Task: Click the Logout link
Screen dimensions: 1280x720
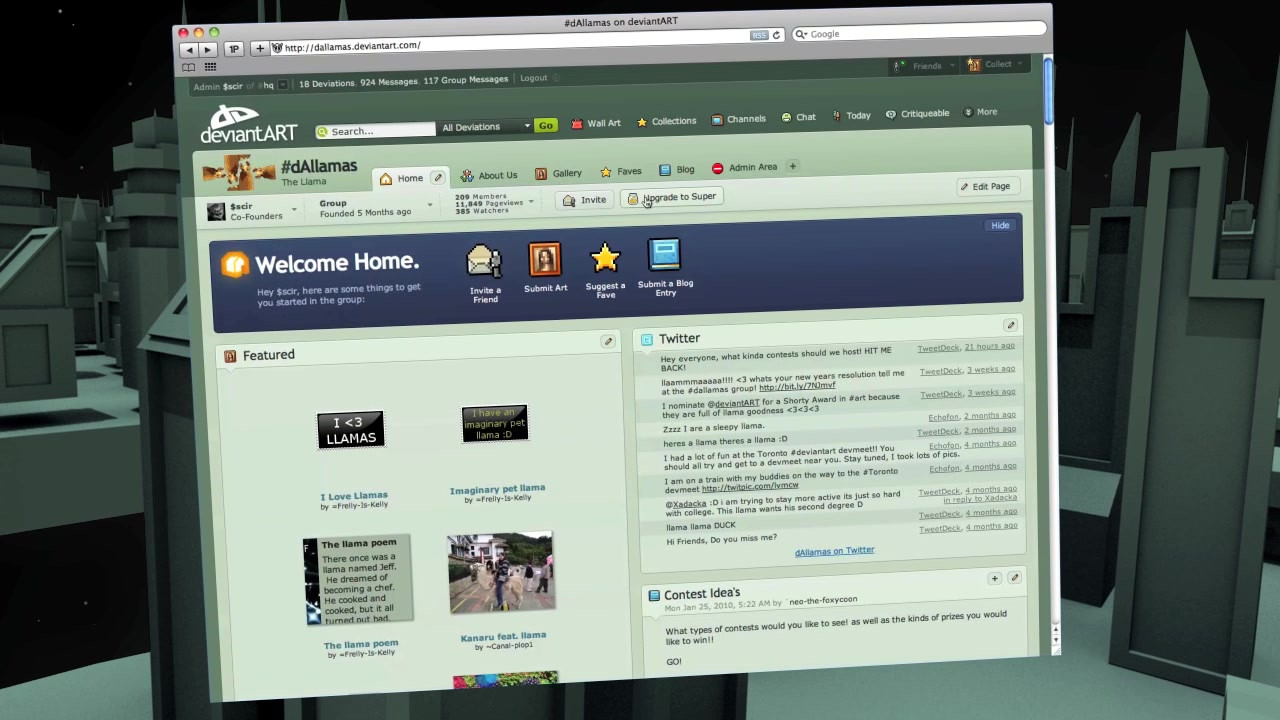Action: (533, 78)
